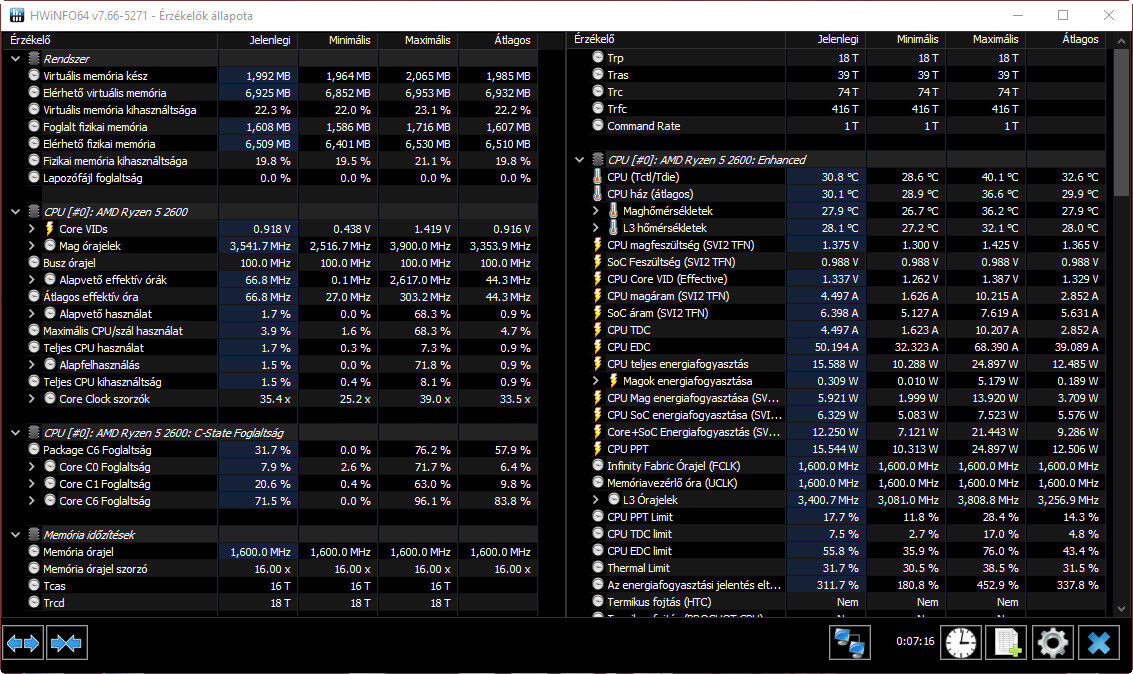Click lightning icon beside SoC Feszültség
This screenshot has height=674, width=1133.
[598, 262]
